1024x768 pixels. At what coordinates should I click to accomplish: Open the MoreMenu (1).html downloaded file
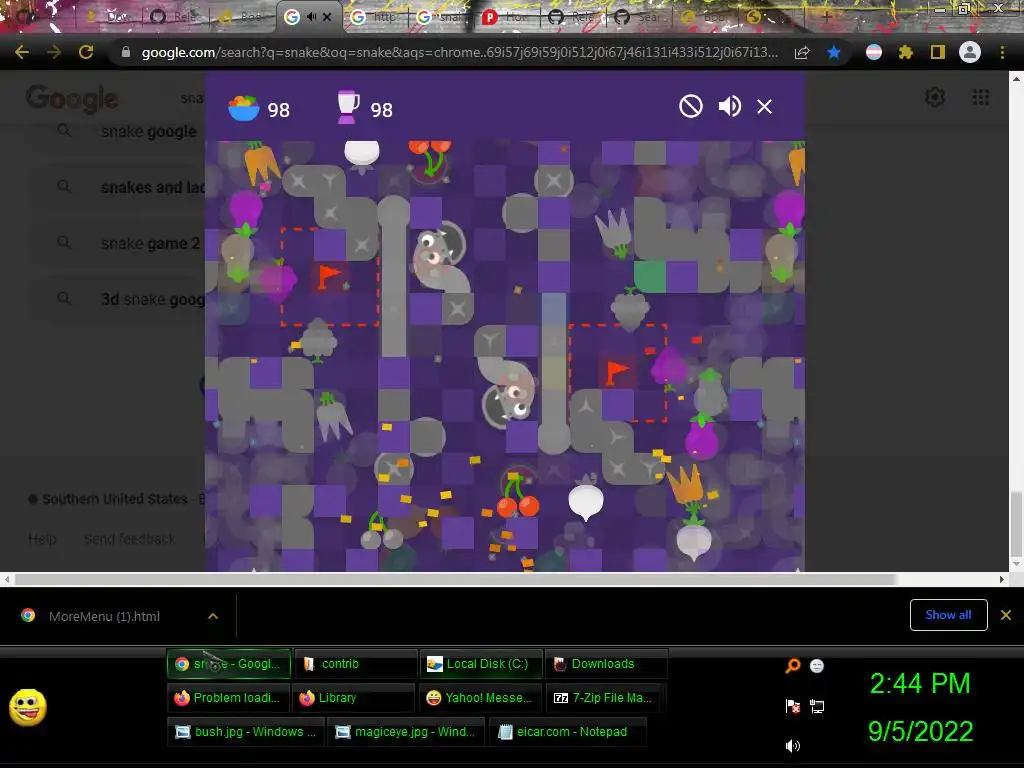pos(104,616)
